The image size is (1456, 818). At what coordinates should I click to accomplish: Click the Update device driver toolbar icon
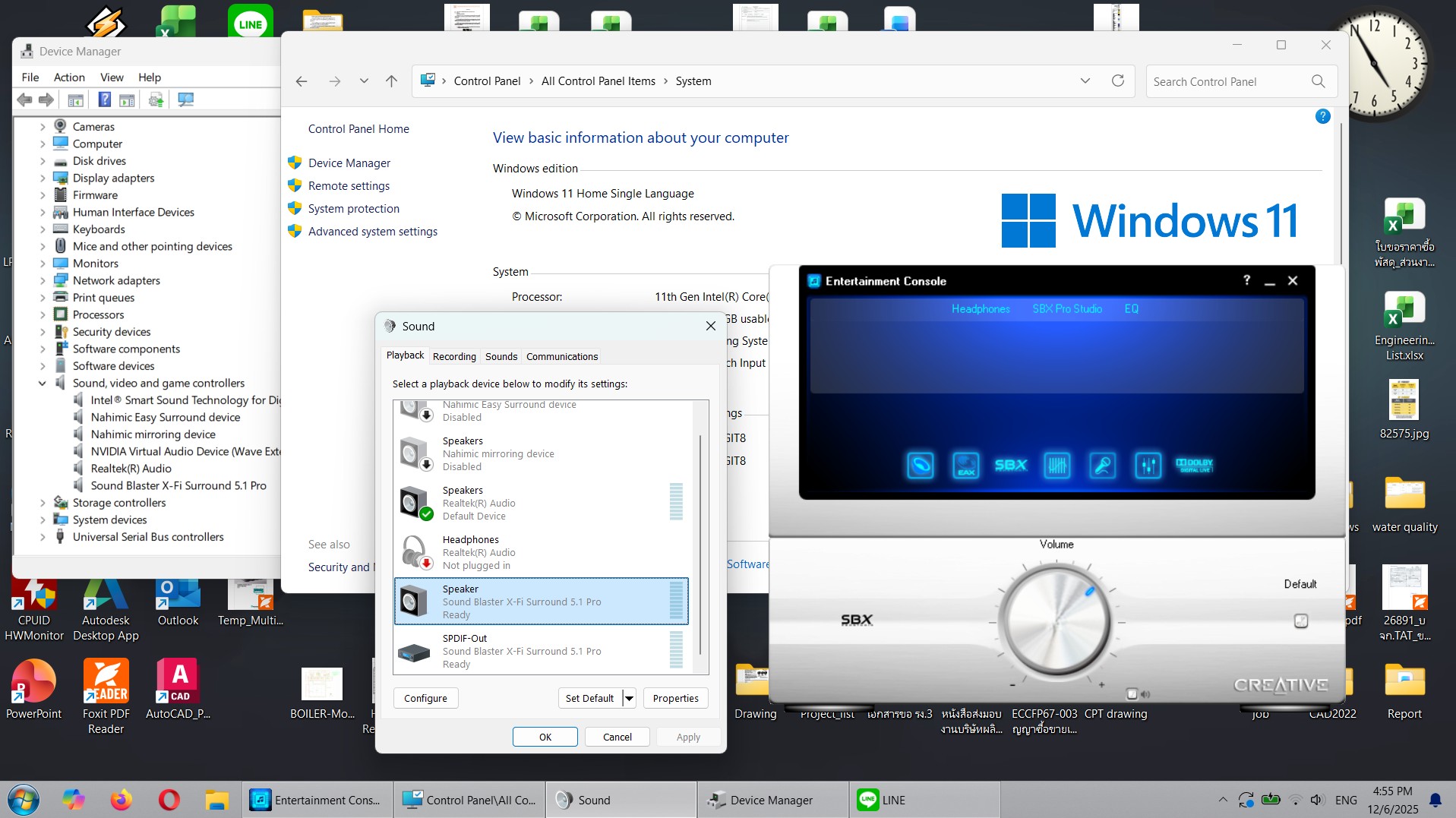coord(156,99)
